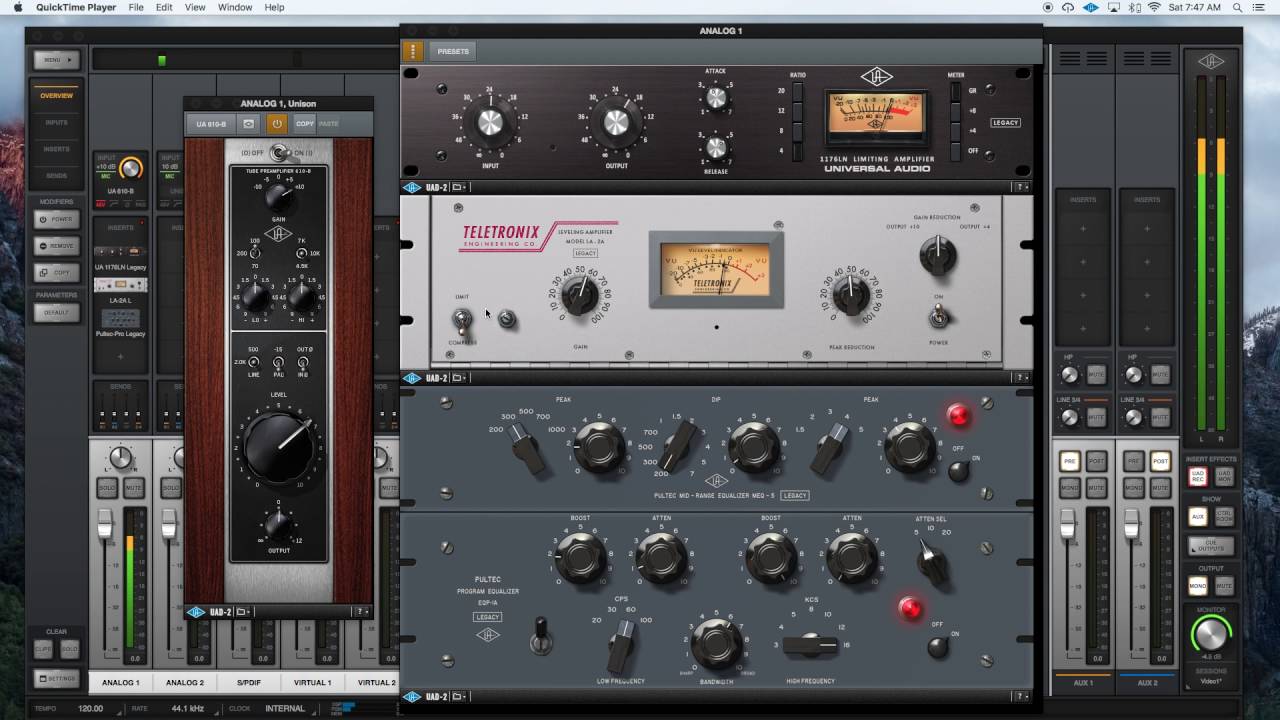Toggle UAD REC insert effects
The width and height of the screenshot is (1280, 720).
[1197, 477]
